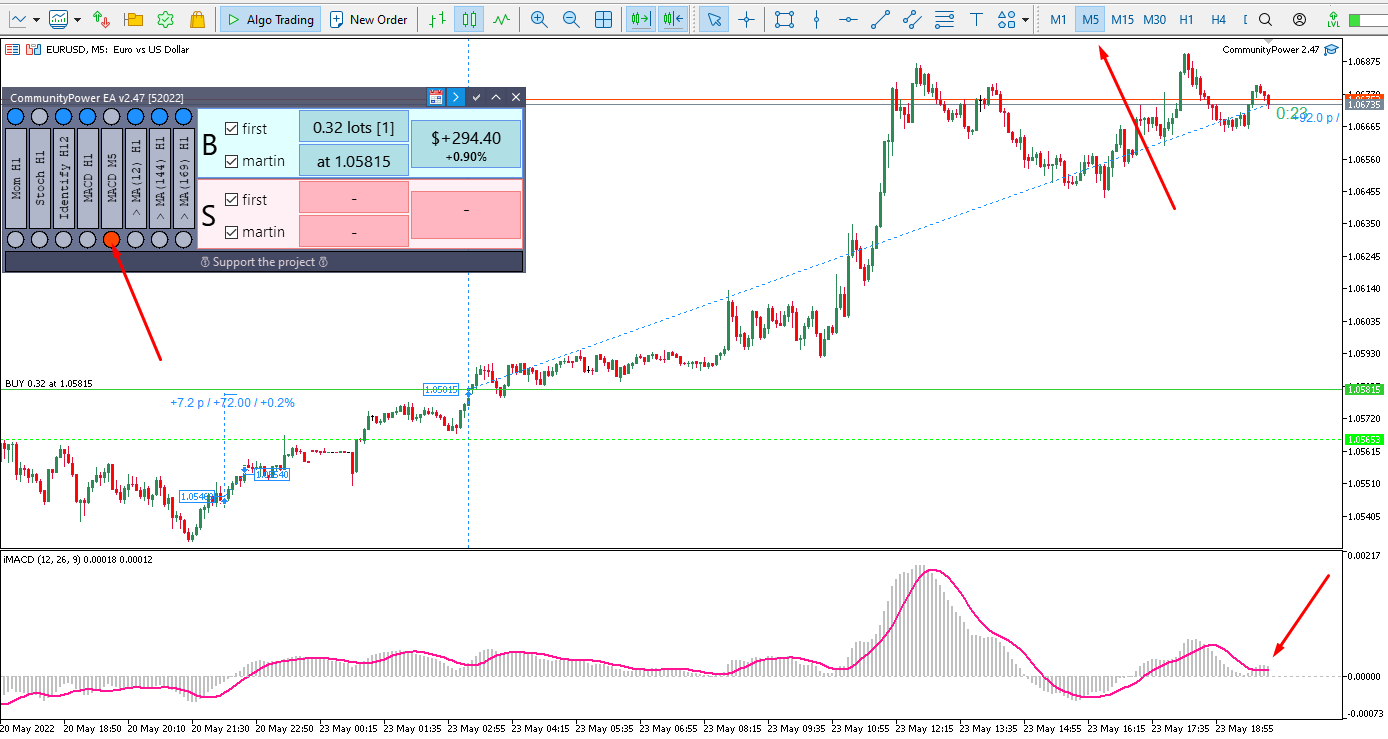Toggle Sell 'martin' checkbox

[x=232, y=231]
